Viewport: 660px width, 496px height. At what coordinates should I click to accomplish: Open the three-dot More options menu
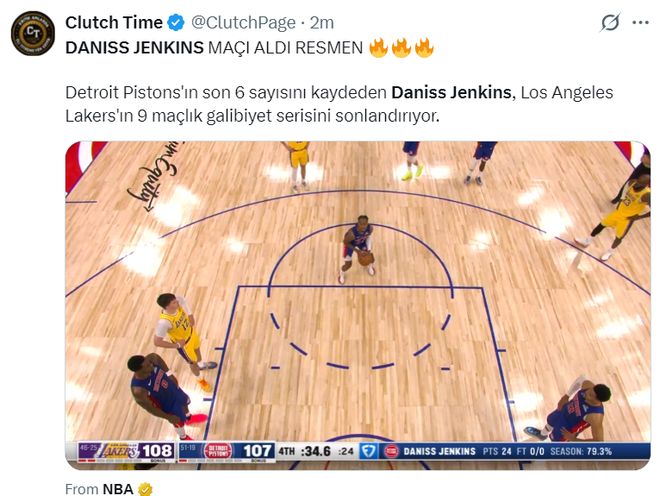click(640, 23)
